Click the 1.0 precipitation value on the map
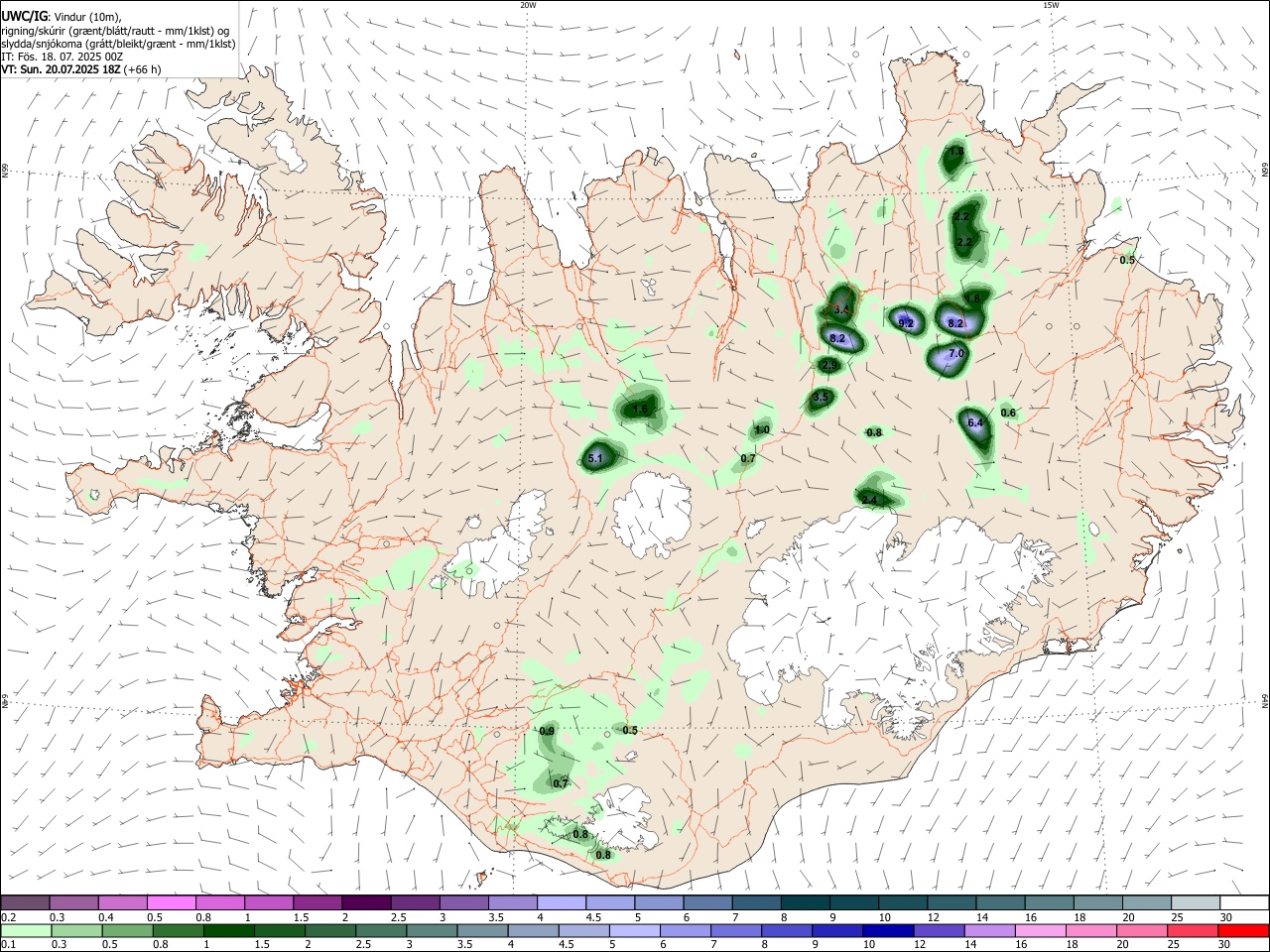Viewport: 1270px width, 952px height. coord(762,430)
